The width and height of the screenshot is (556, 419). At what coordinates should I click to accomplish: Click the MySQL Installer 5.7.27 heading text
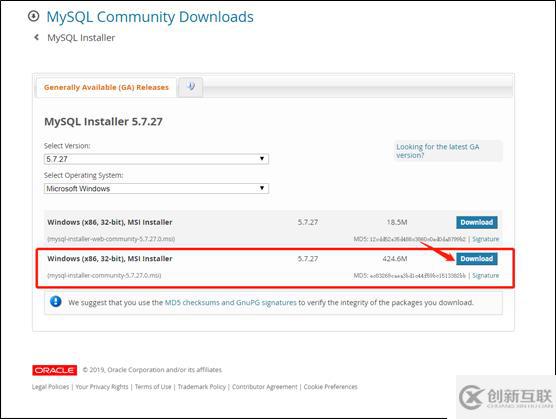(103, 122)
